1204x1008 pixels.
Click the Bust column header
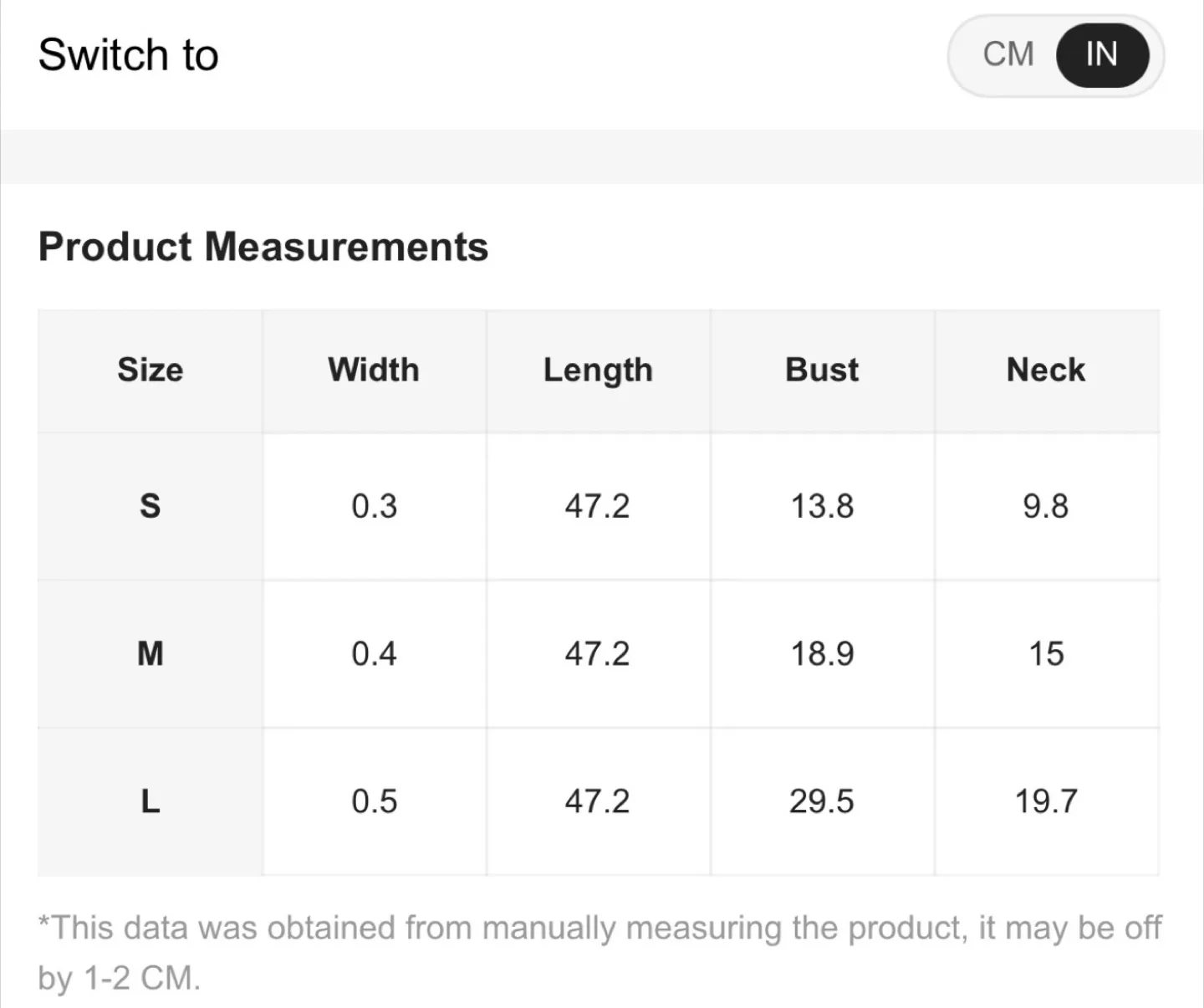[822, 370]
